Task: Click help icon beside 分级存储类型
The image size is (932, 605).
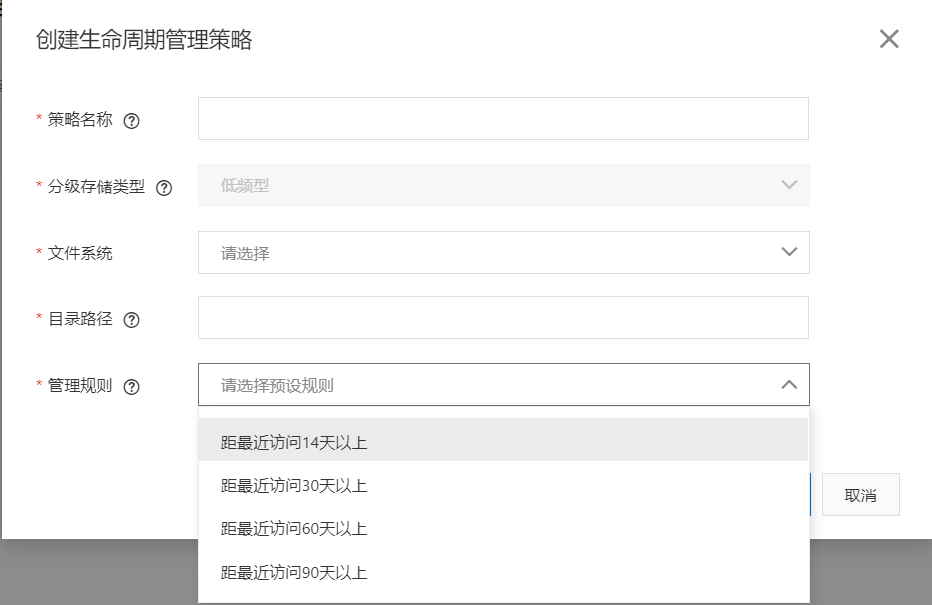Action: (165, 187)
